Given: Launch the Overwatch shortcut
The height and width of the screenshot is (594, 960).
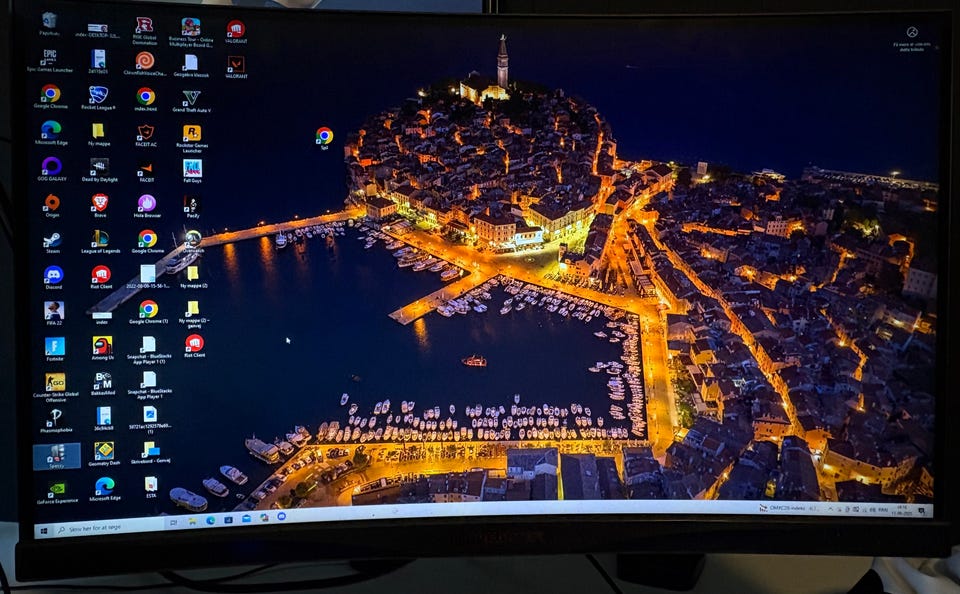Looking at the screenshot, I should click(x=193, y=240).
